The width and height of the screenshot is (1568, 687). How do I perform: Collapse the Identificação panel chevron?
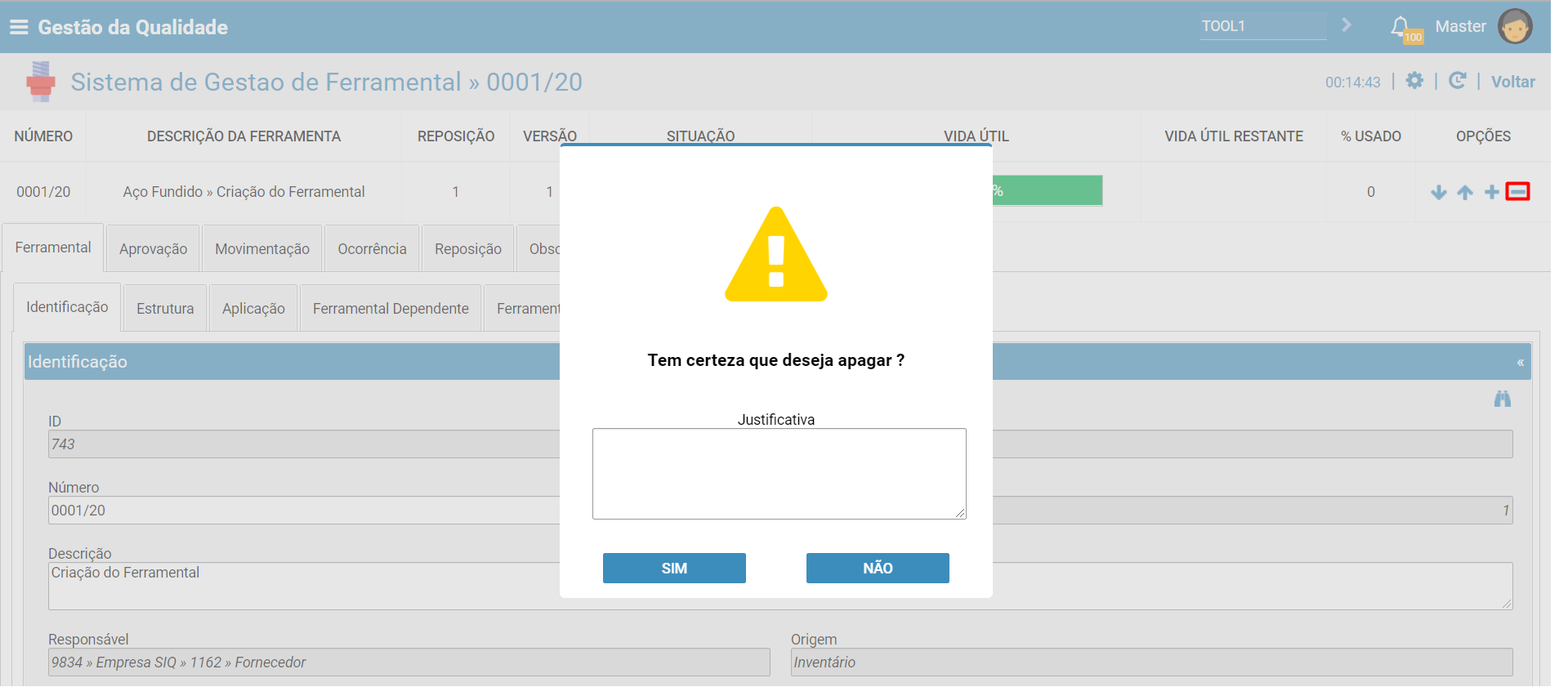click(x=1521, y=363)
